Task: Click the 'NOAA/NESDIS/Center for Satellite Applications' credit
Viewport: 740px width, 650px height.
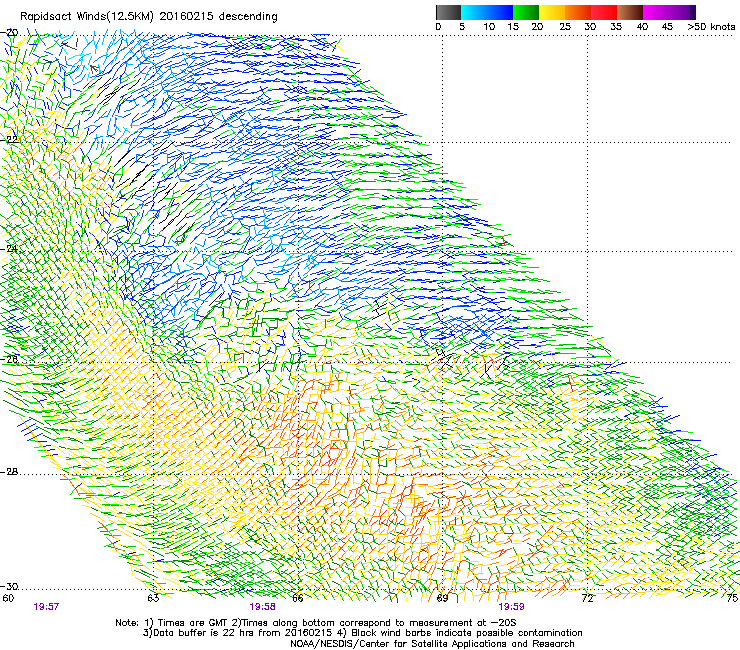Action: point(432,644)
